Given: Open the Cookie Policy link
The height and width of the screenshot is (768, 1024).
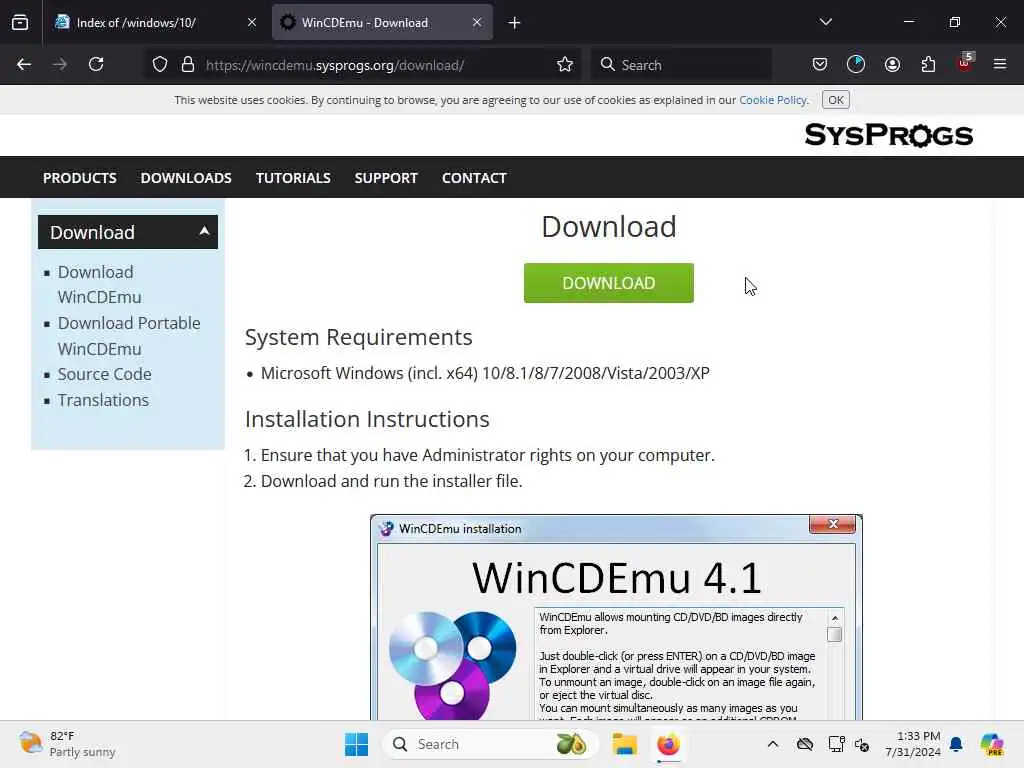Looking at the screenshot, I should click(773, 100).
